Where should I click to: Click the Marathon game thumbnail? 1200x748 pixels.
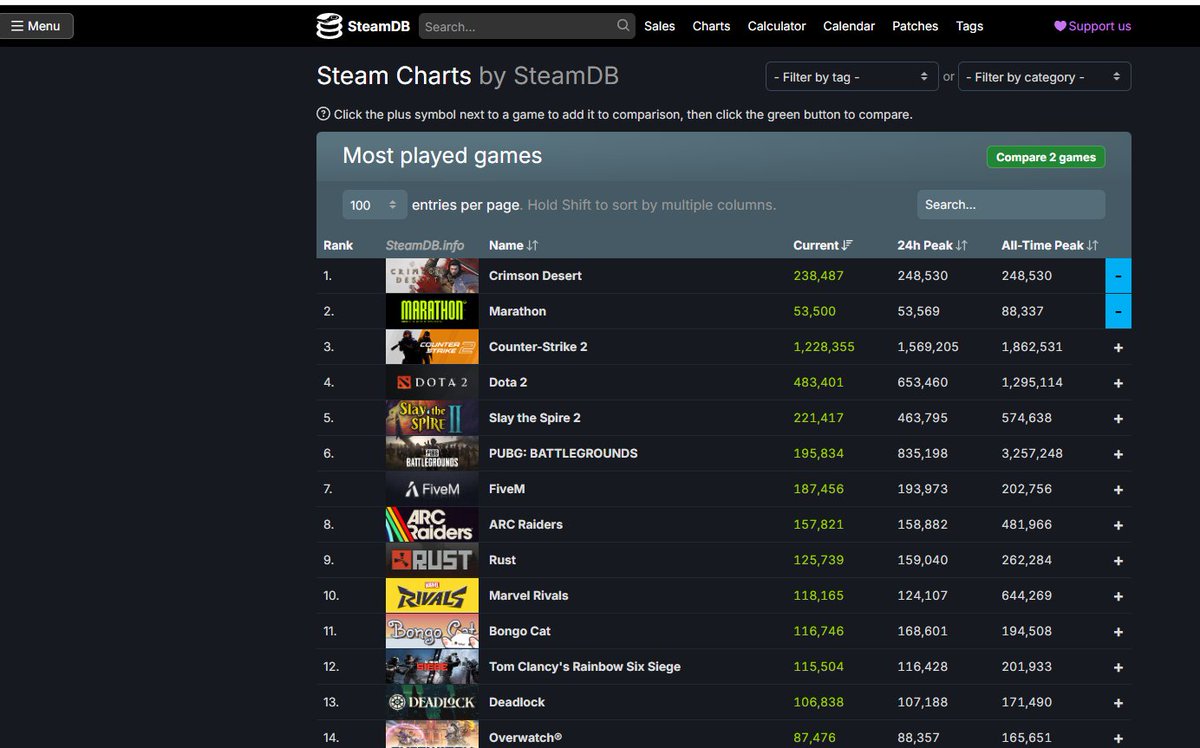[432, 311]
